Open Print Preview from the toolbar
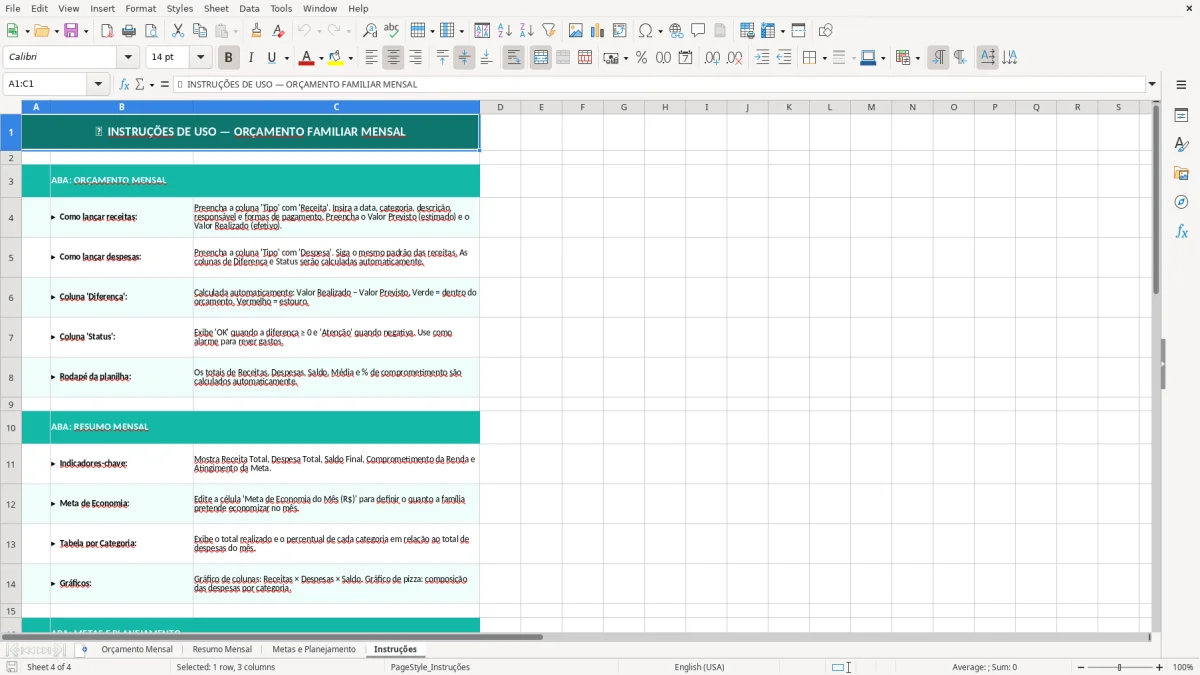Screen dimensions: 1200x675 click(x=151, y=31)
